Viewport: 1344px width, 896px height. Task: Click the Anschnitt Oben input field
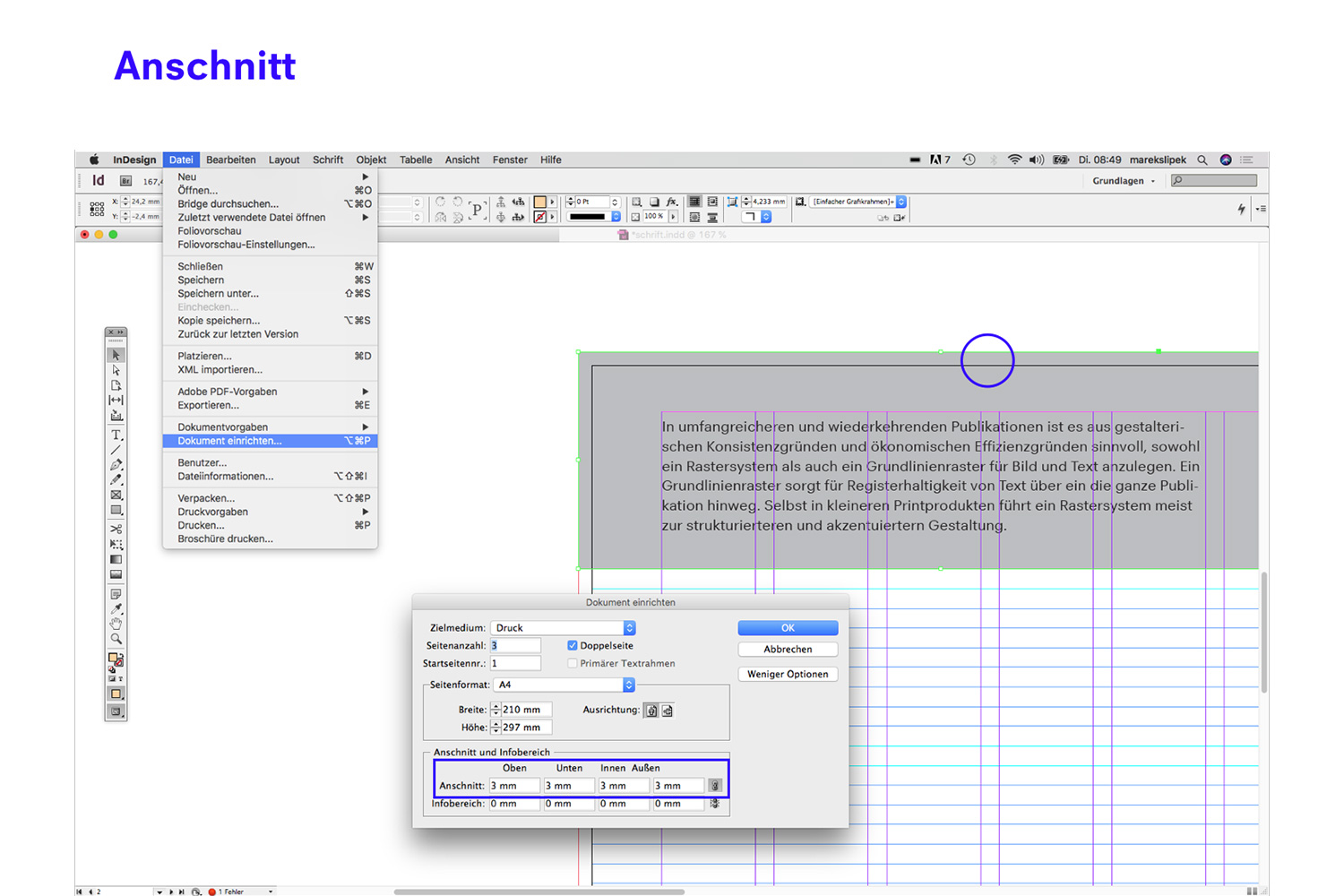click(513, 785)
